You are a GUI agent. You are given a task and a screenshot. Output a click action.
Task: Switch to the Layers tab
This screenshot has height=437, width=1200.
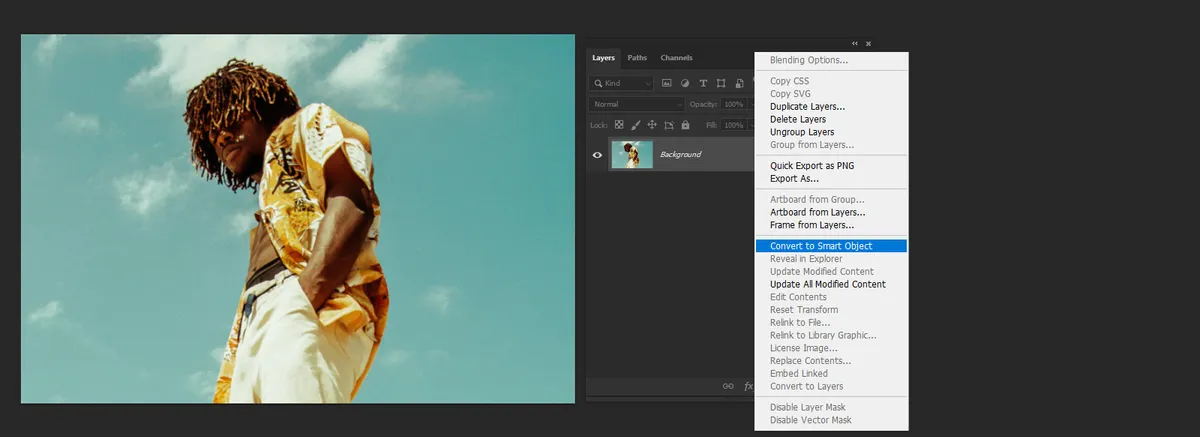click(604, 58)
